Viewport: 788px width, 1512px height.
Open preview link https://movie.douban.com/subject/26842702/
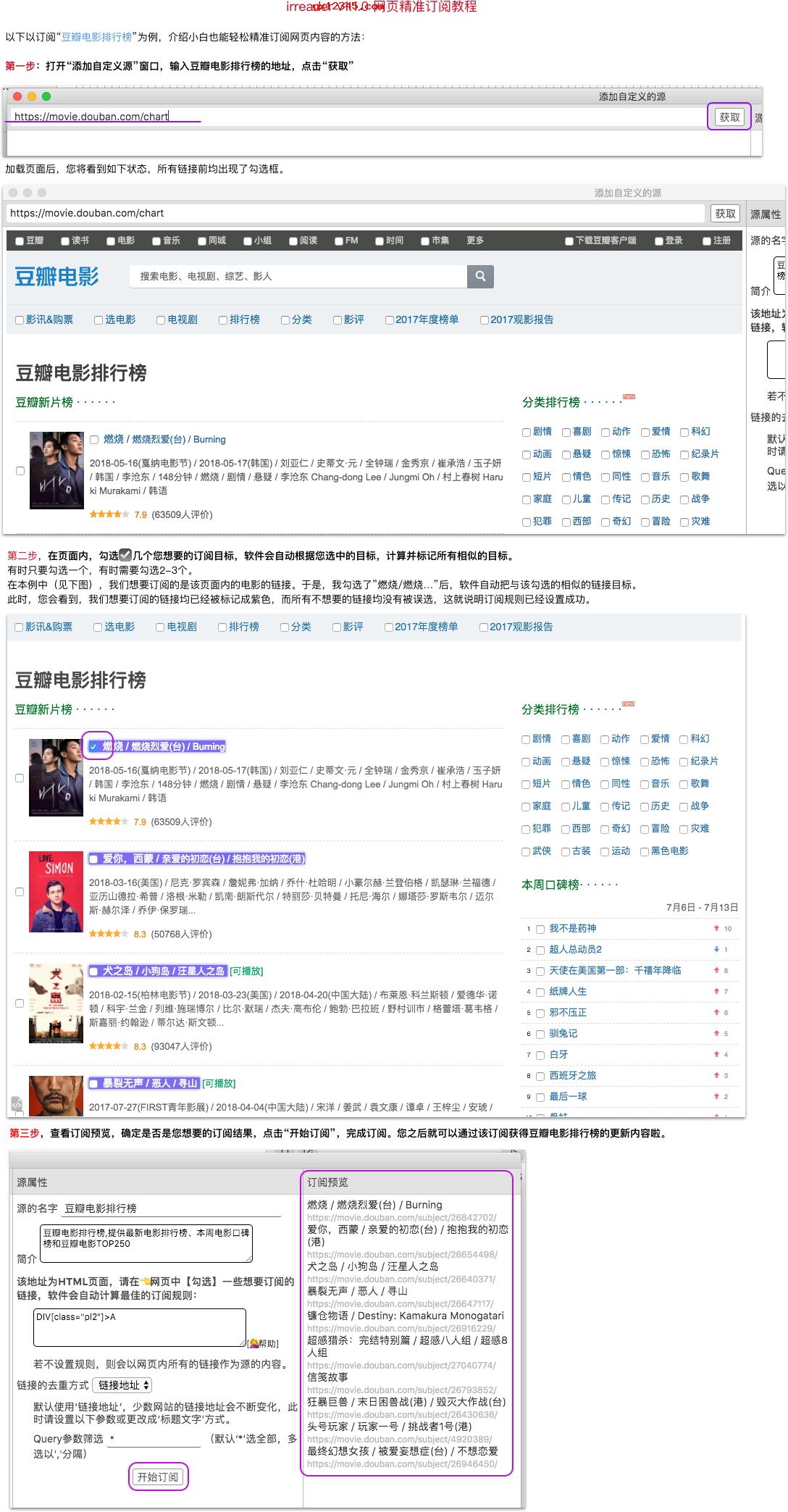coord(402,1218)
